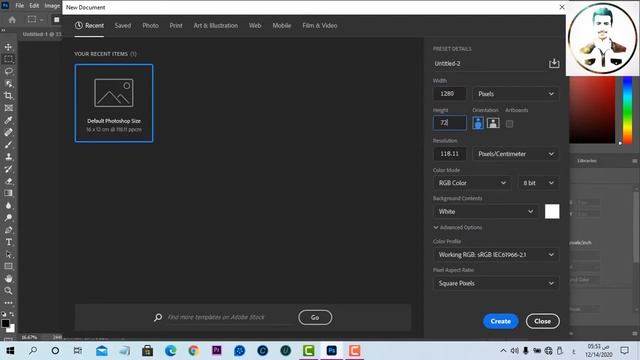Click the Adobe Stock template search field
Viewport: 640px width, 360px height.
230,317
